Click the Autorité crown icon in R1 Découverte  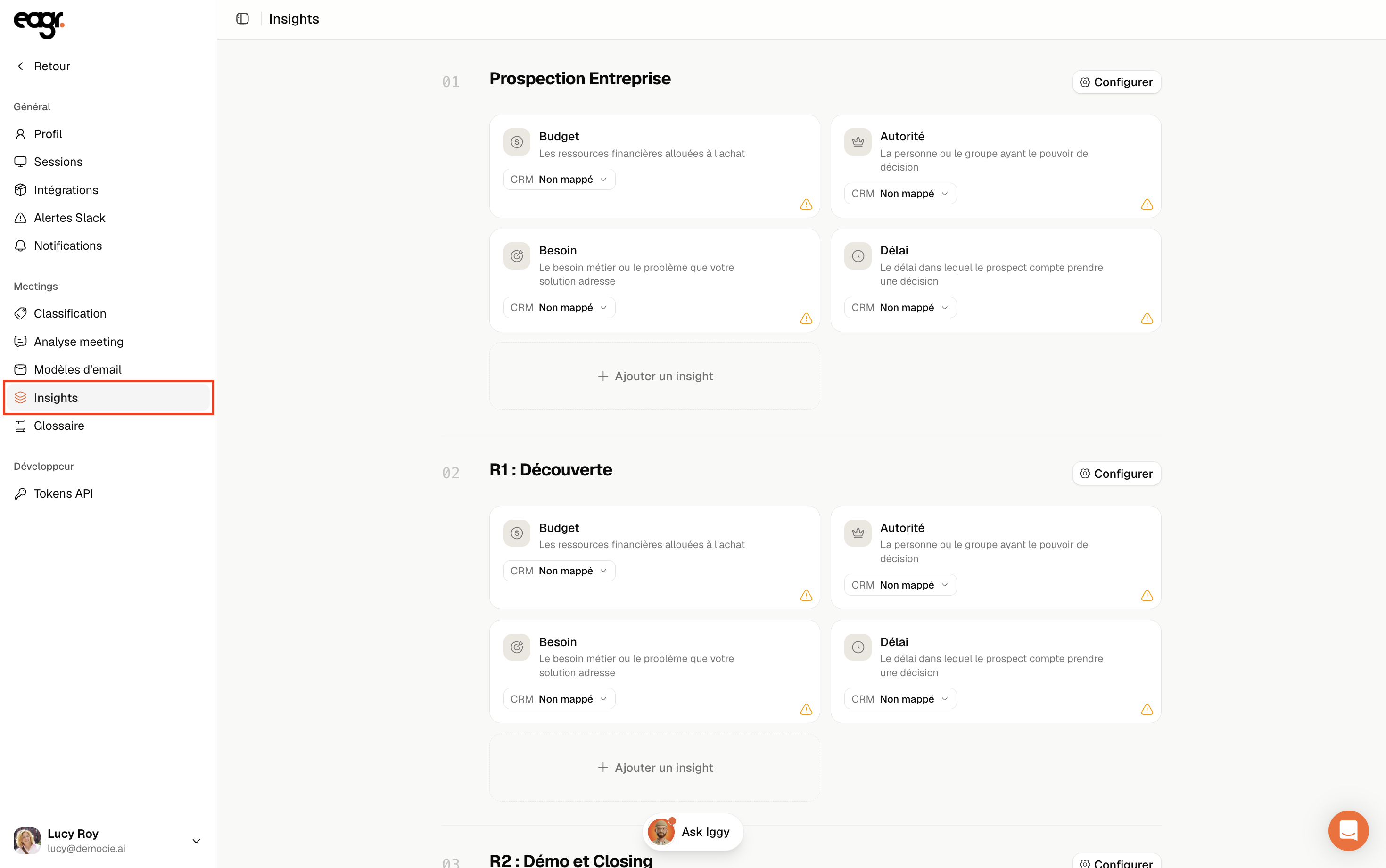[858, 533]
